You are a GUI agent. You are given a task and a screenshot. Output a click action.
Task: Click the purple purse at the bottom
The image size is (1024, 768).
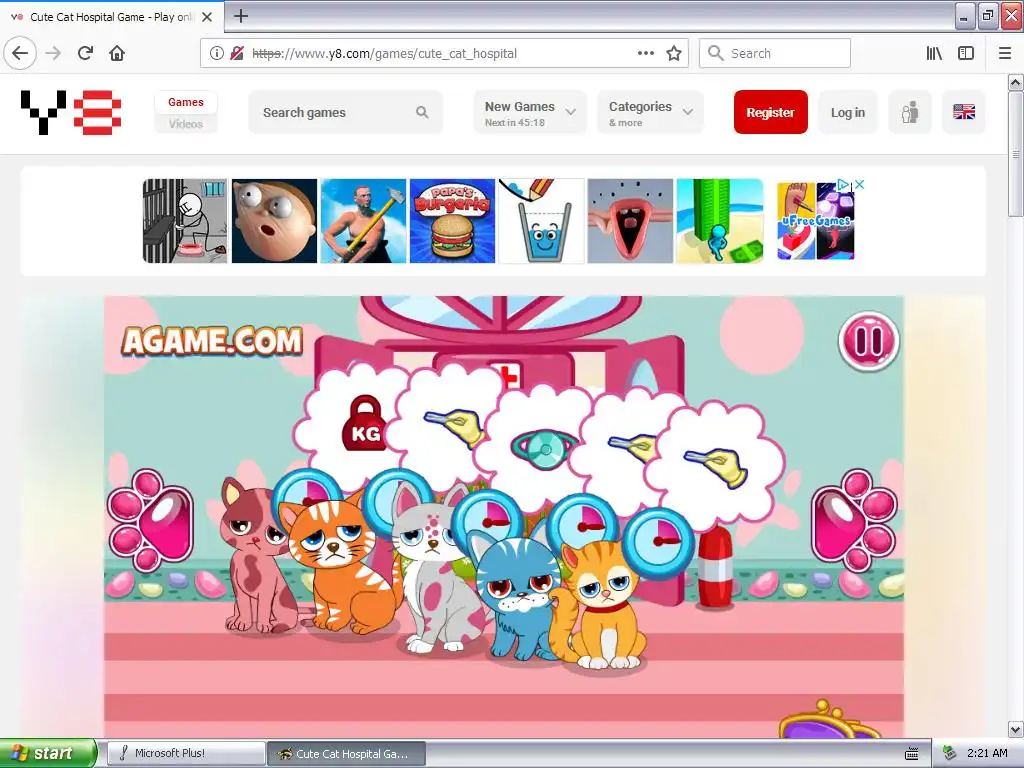[x=831, y=720]
